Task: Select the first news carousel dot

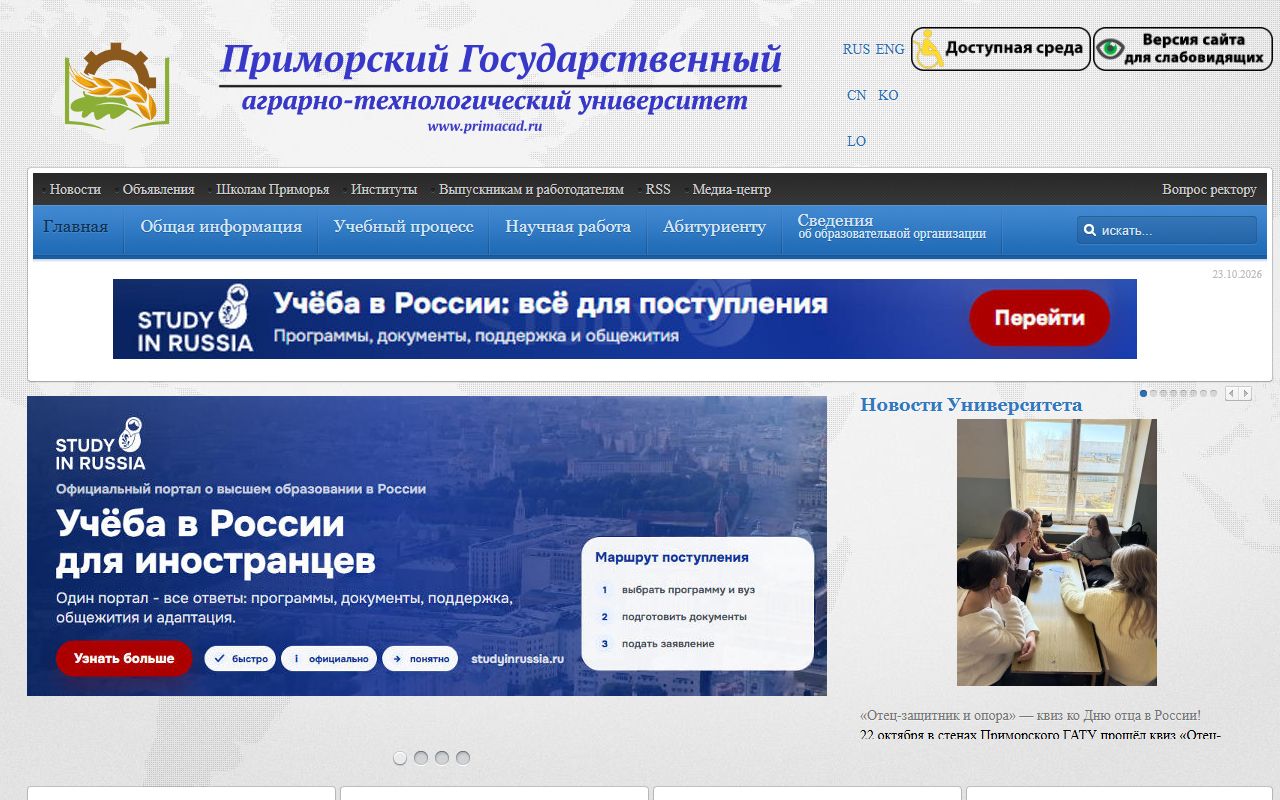Action: click(1143, 394)
